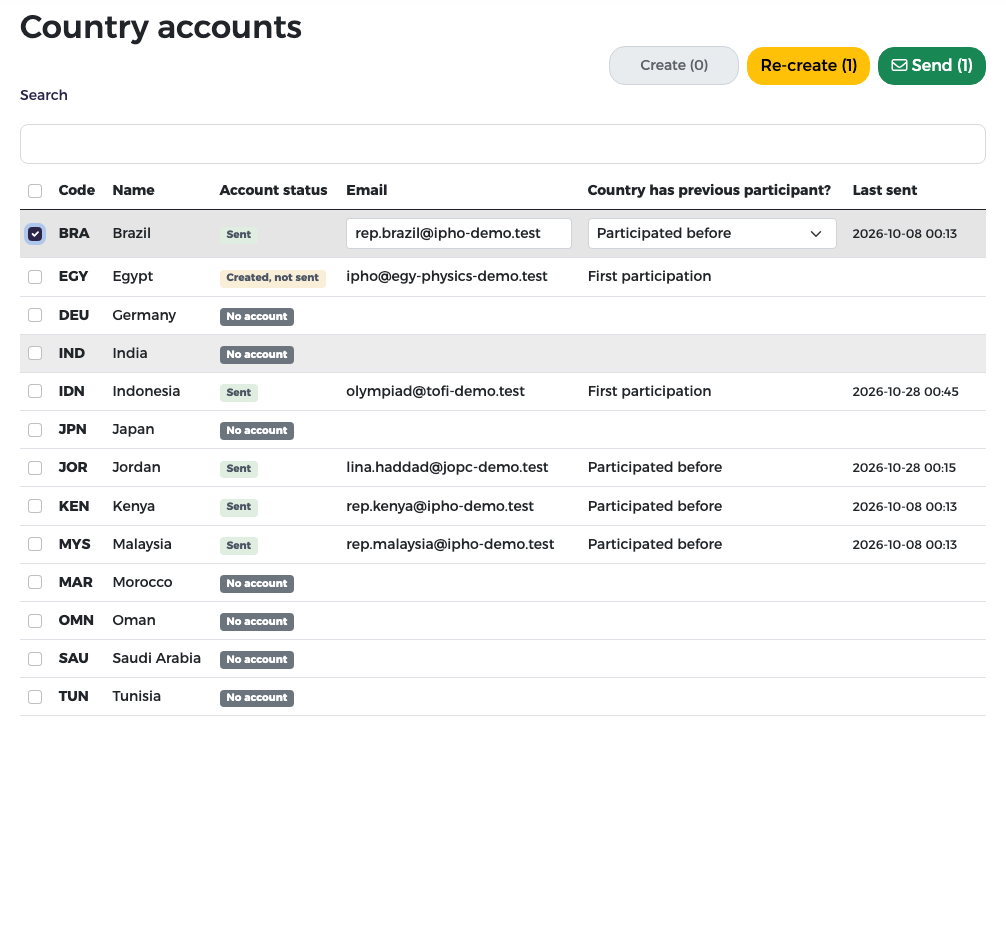
Task: Click Sent badge in Indonesia row
Action: click(x=239, y=392)
